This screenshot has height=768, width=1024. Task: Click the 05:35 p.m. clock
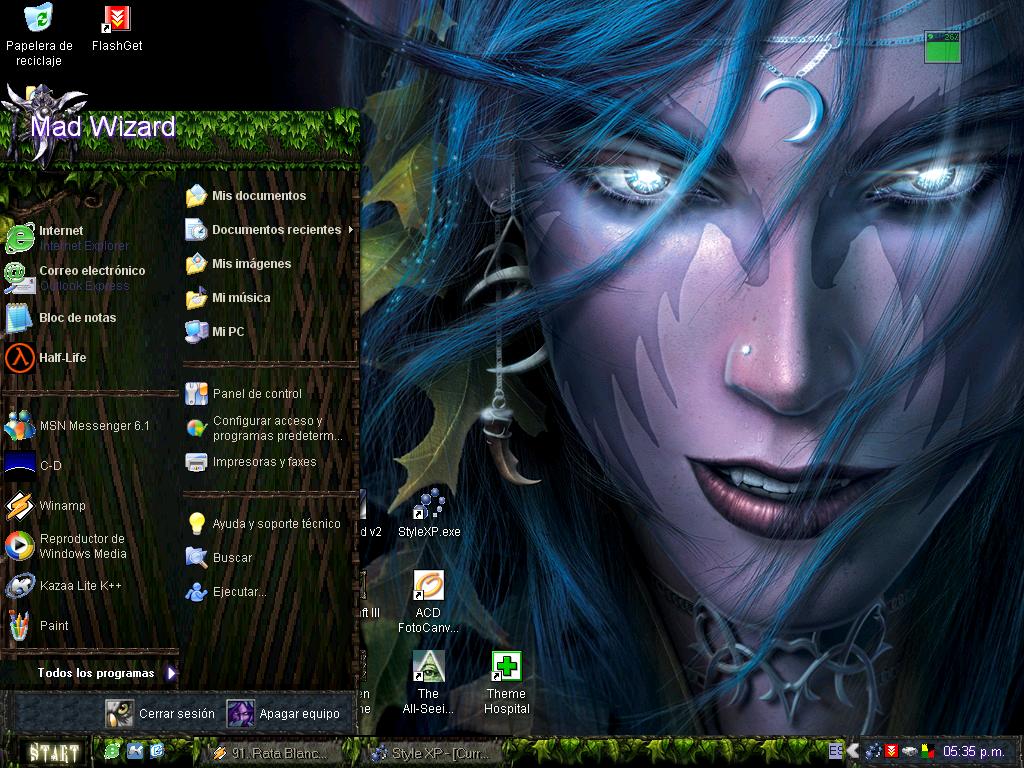tap(974, 752)
